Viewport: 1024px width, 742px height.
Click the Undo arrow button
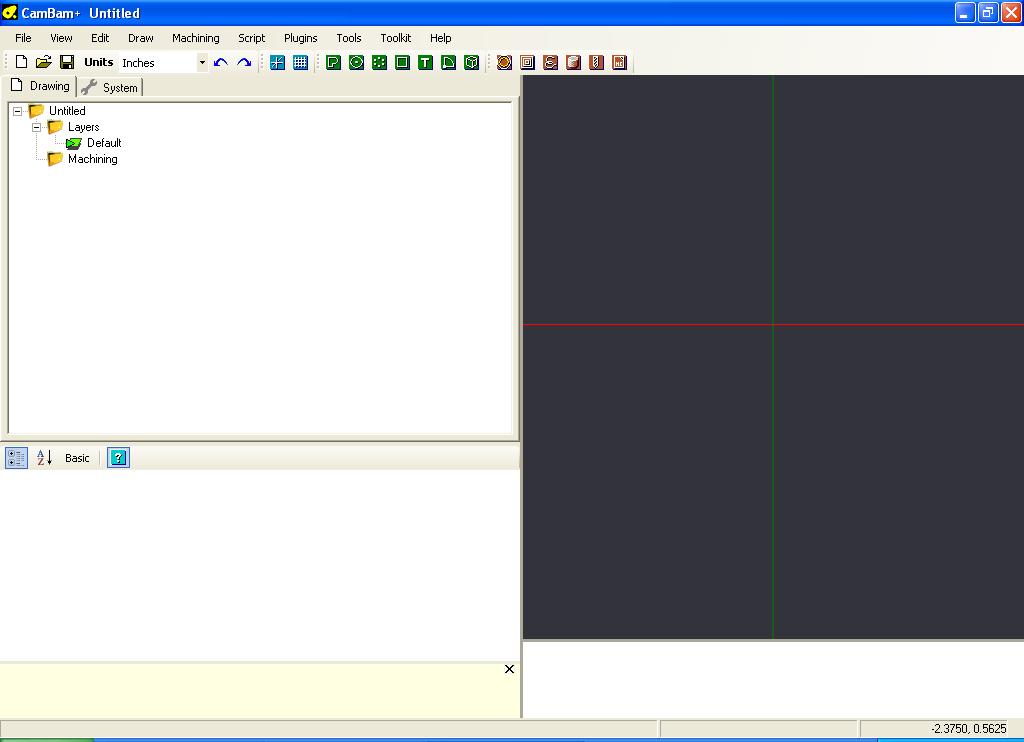point(220,62)
